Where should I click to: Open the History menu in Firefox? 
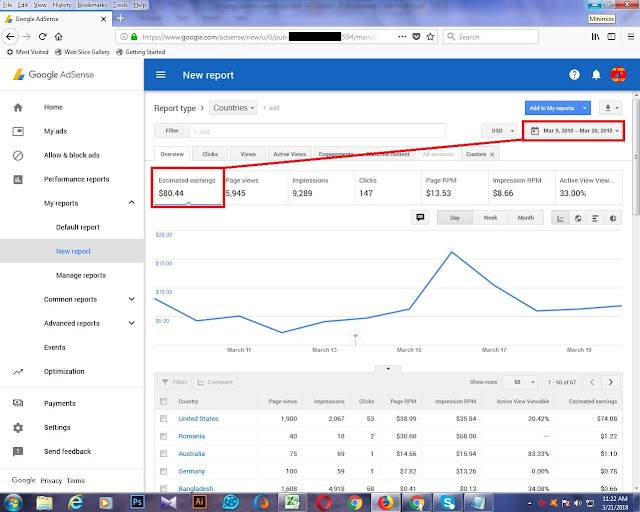(62, 5)
